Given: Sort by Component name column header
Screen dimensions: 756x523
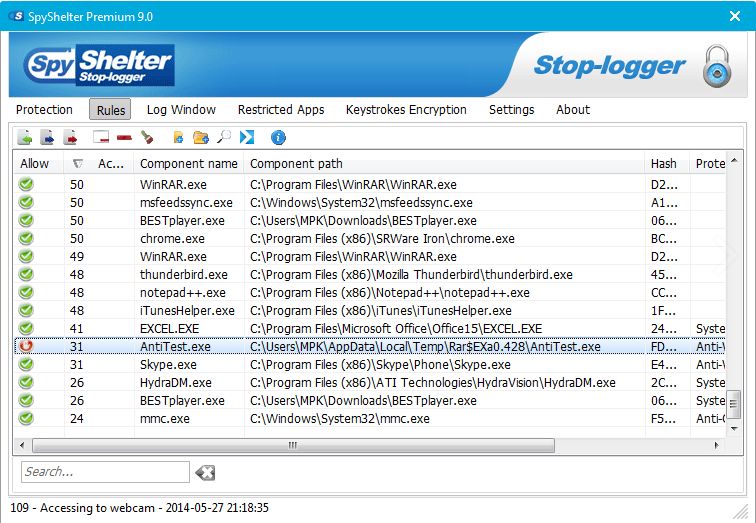Looking at the screenshot, I should 189,164.
